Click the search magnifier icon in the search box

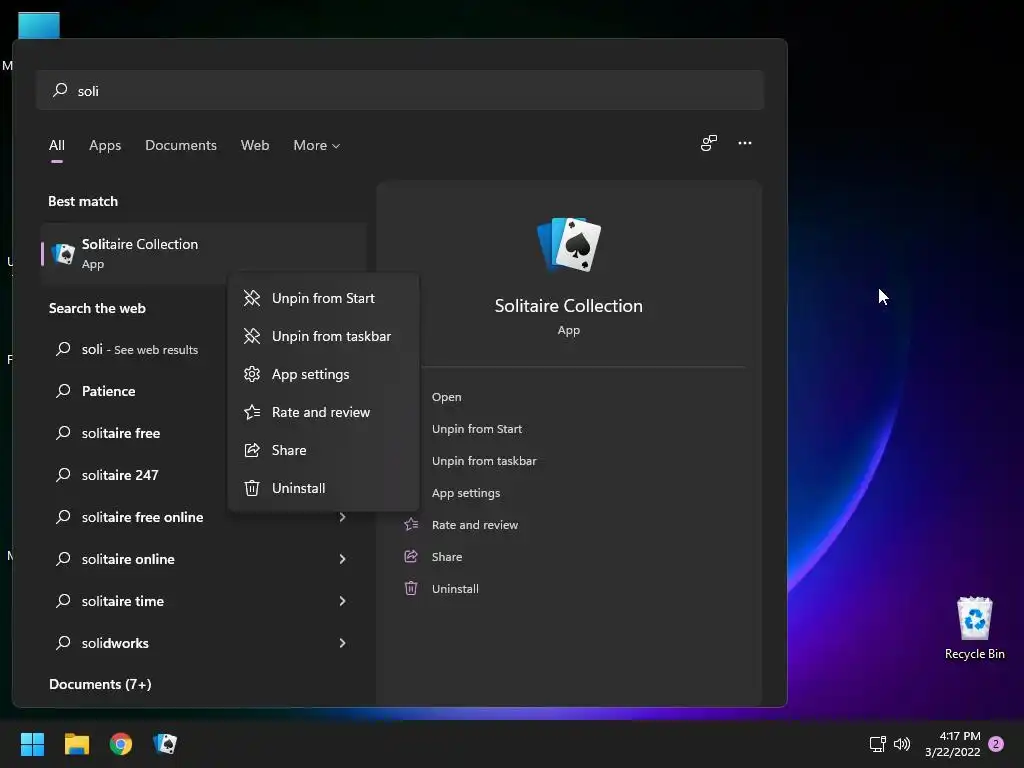[x=60, y=90]
